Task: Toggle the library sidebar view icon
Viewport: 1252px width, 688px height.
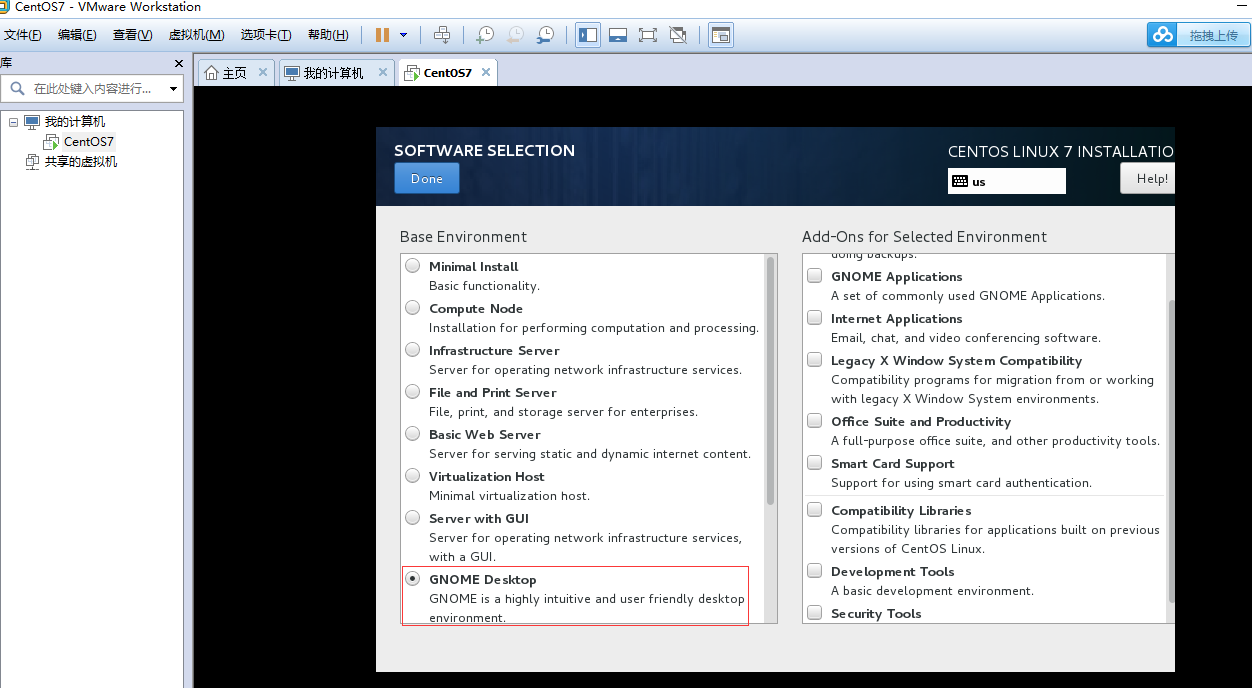Action: point(588,35)
